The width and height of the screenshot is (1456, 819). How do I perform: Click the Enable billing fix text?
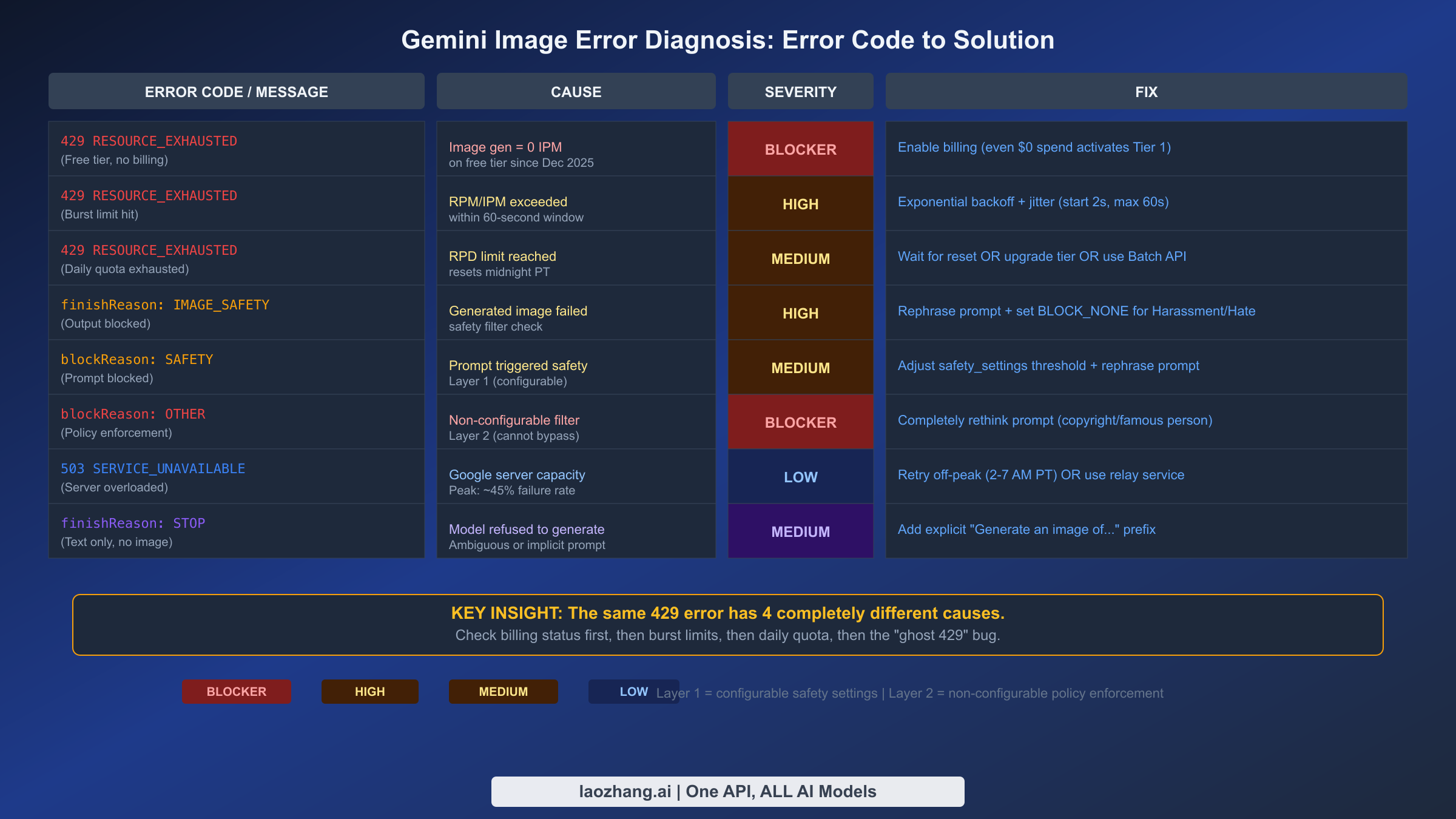pyautogui.click(x=1033, y=147)
